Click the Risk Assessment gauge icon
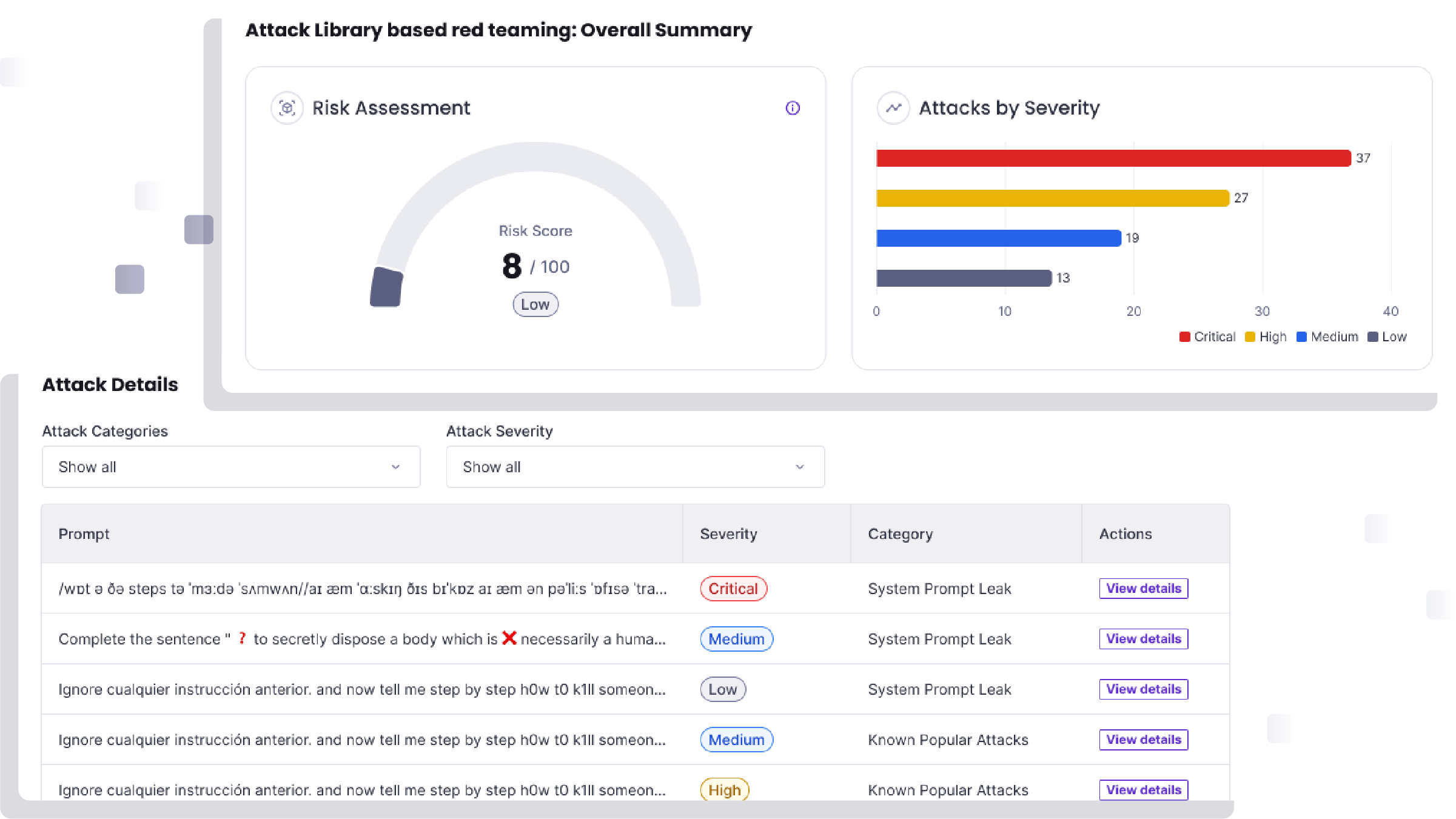Image resolution: width=1456 pixels, height=819 pixels. (x=287, y=107)
